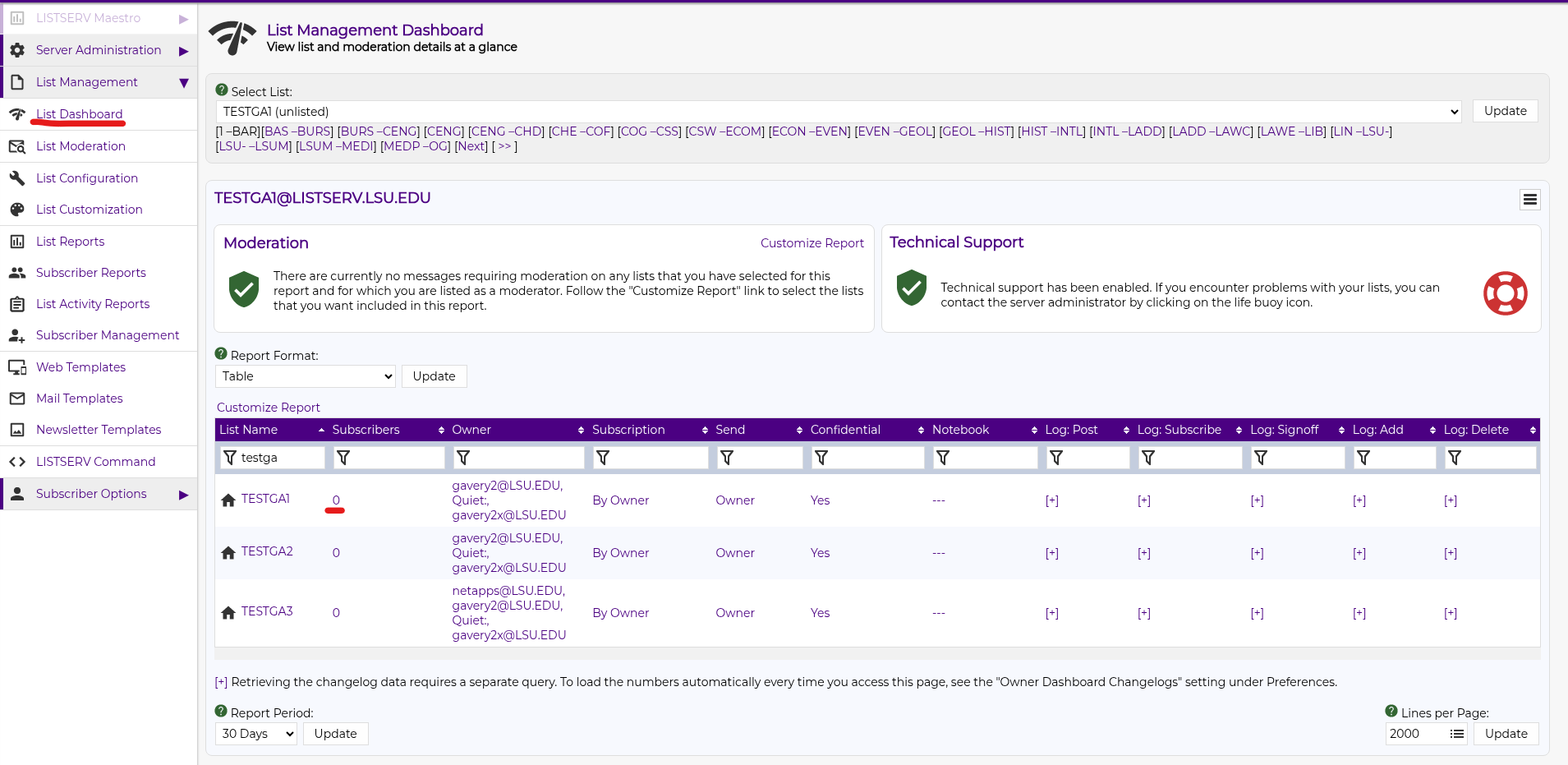Click the Newsletter Templates picture icon

(x=18, y=430)
